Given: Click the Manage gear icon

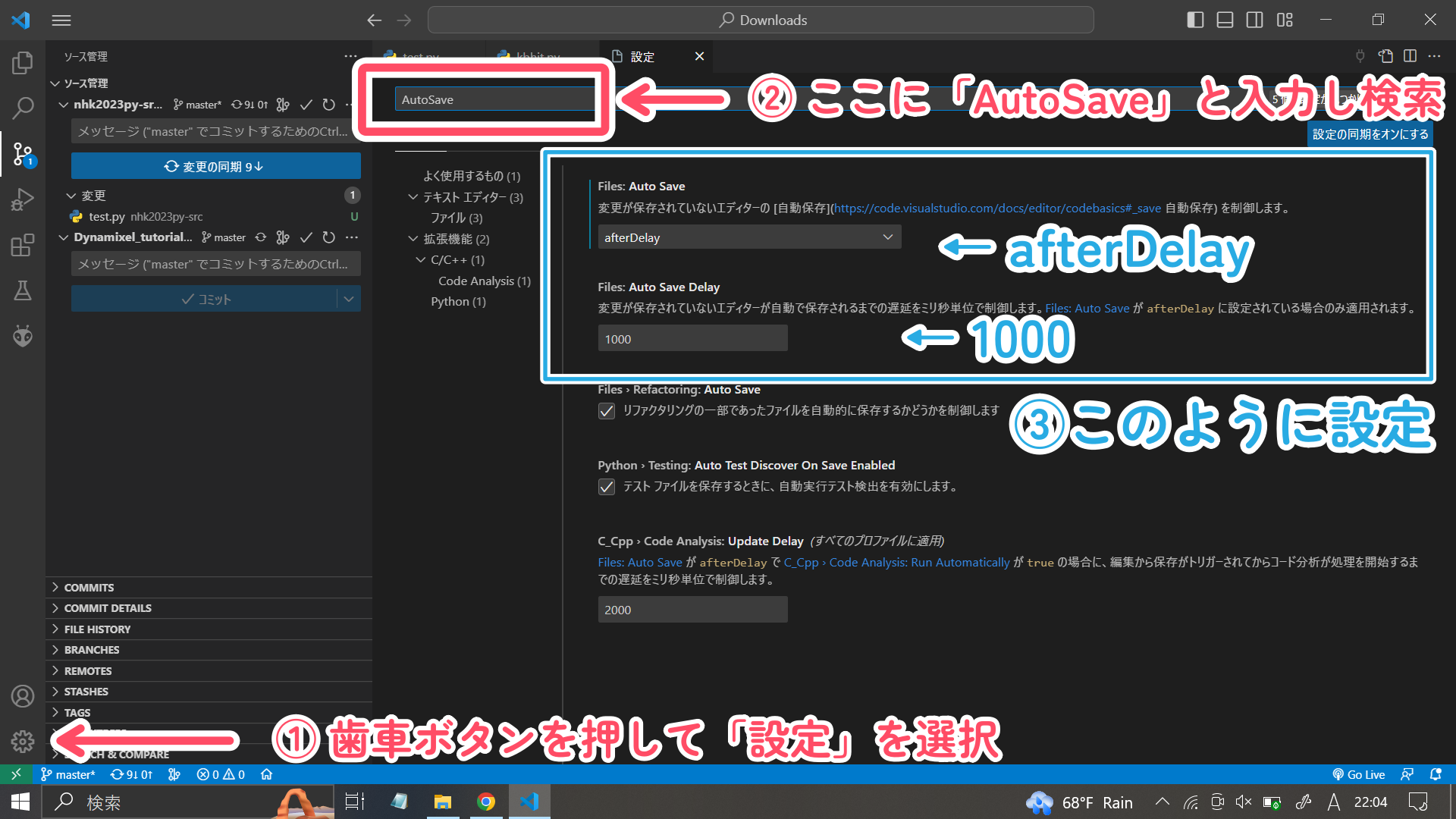Looking at the screenshot, I should pyautogui.click(x=23, y=741).
